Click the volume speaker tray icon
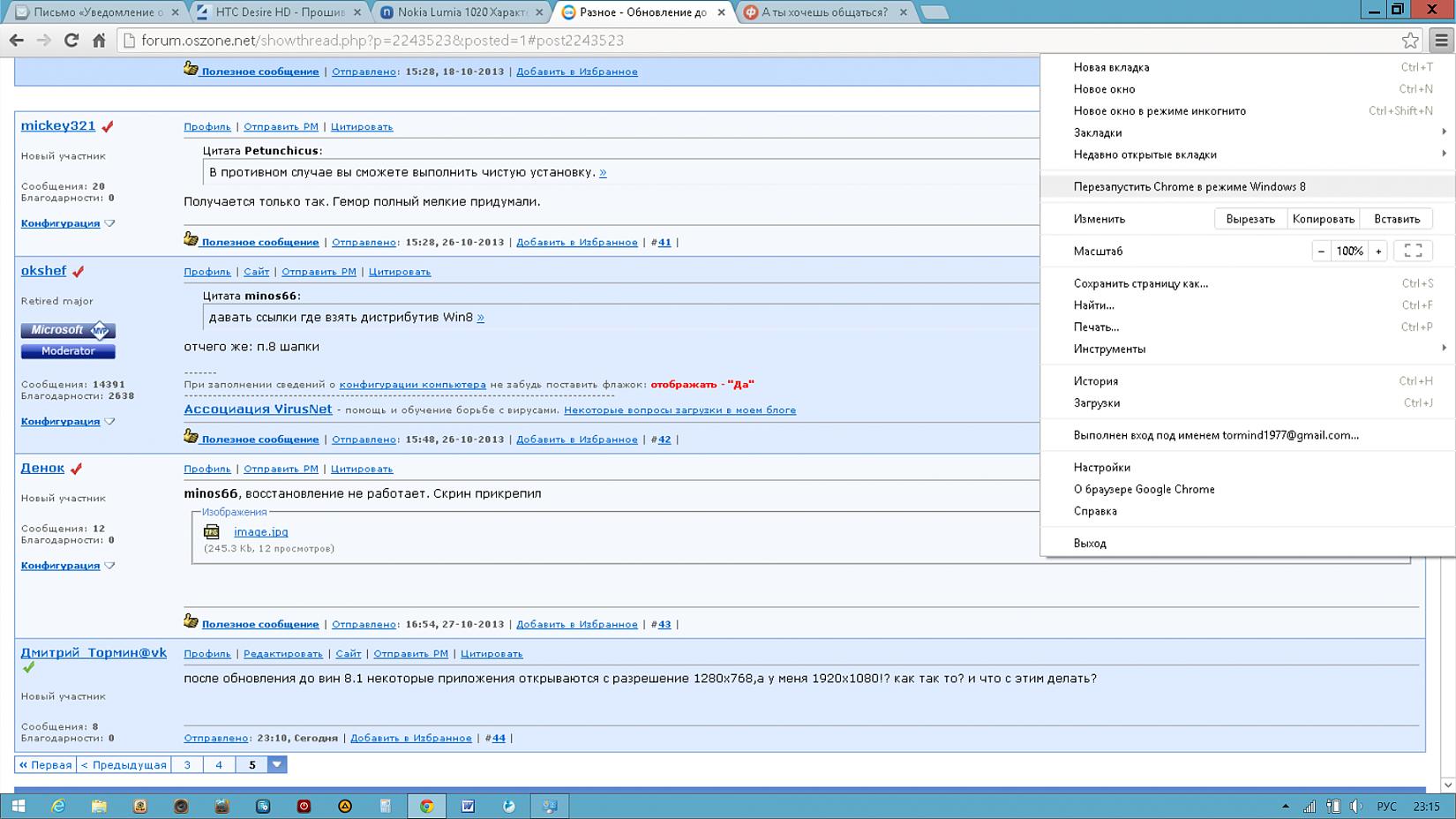Image resolution: width=1456 pixels, height=819 pixels. [x=1355, y=807]
